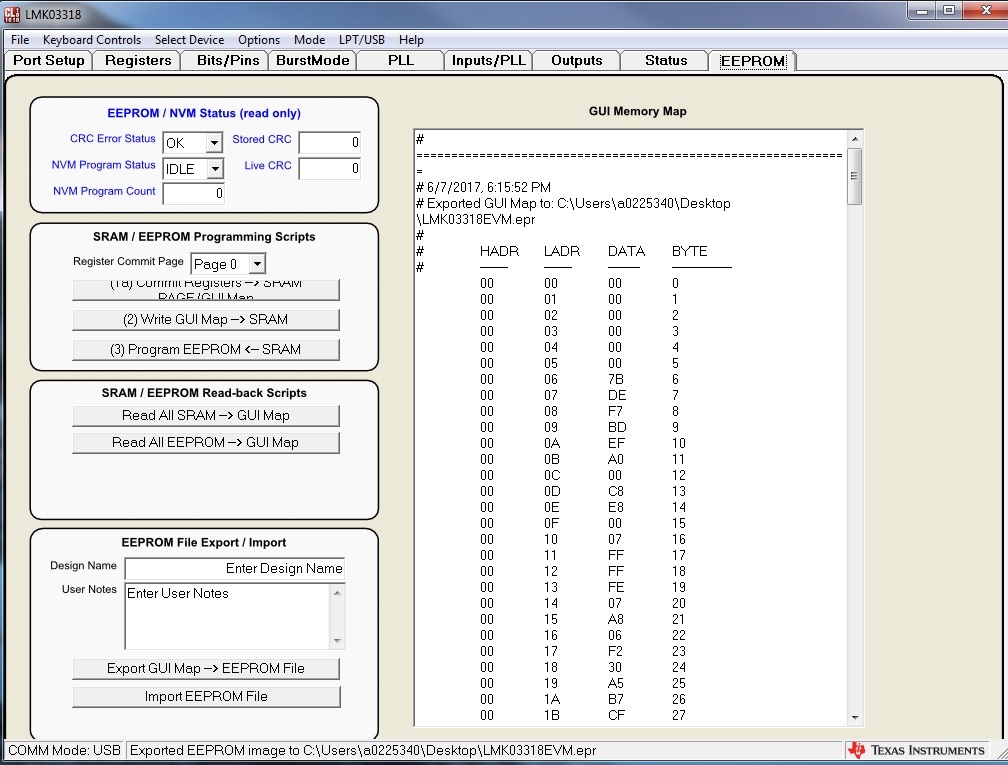Click DATA value C8 at LADR 0D
This screenshot has height=765, width=1008.
(x=616, y=492)
